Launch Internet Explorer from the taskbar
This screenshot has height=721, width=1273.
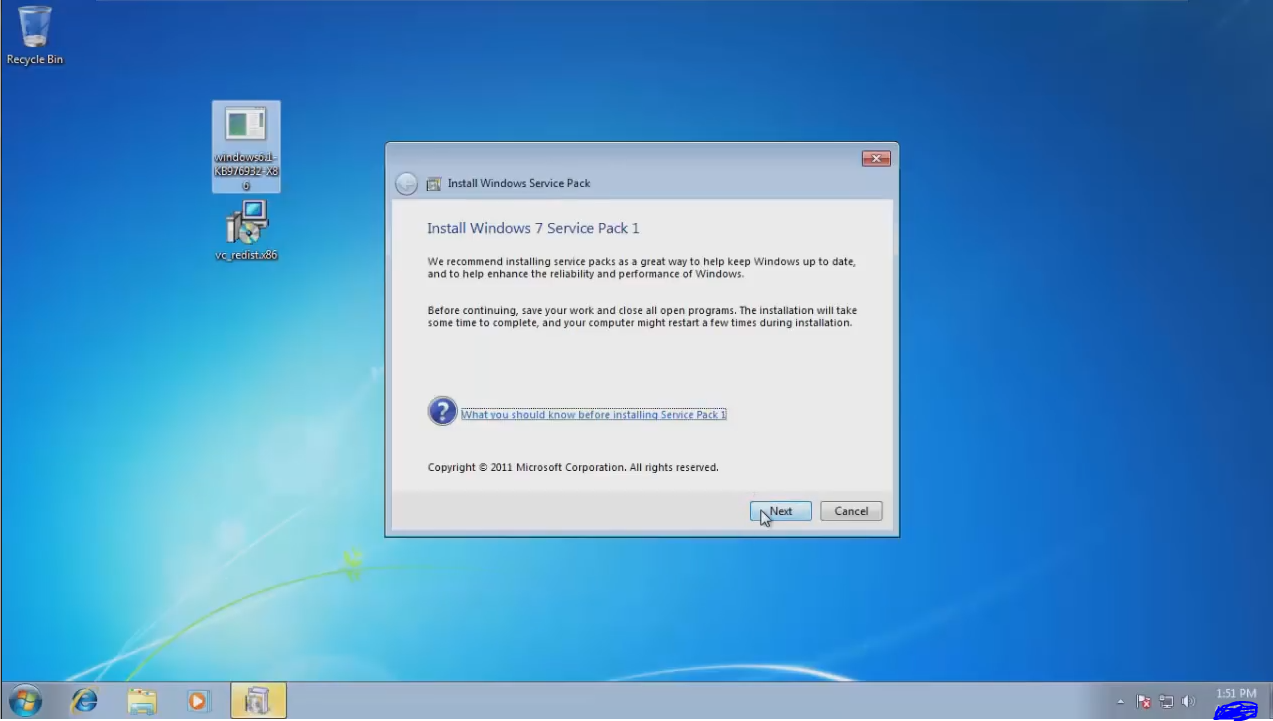[85, 701]
